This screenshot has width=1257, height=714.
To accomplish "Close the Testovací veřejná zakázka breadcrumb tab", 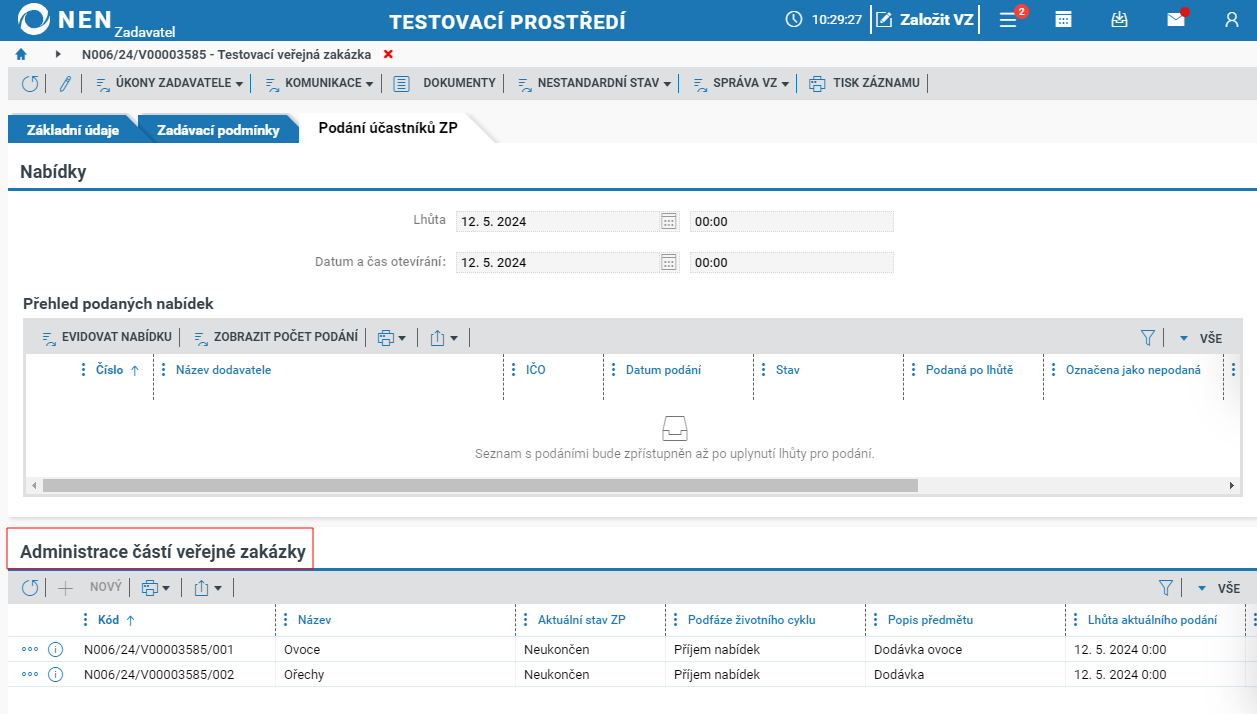I will point(388,54).
